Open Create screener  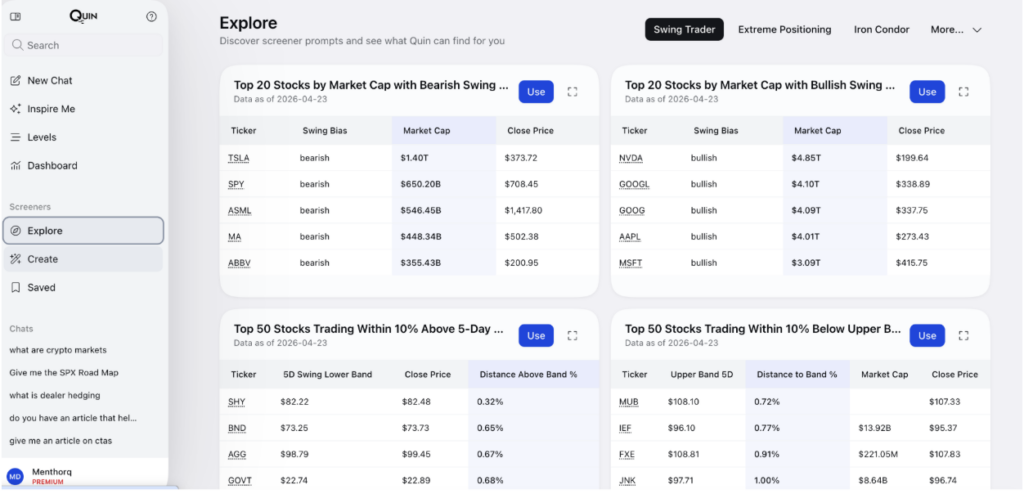pos(83,259)
